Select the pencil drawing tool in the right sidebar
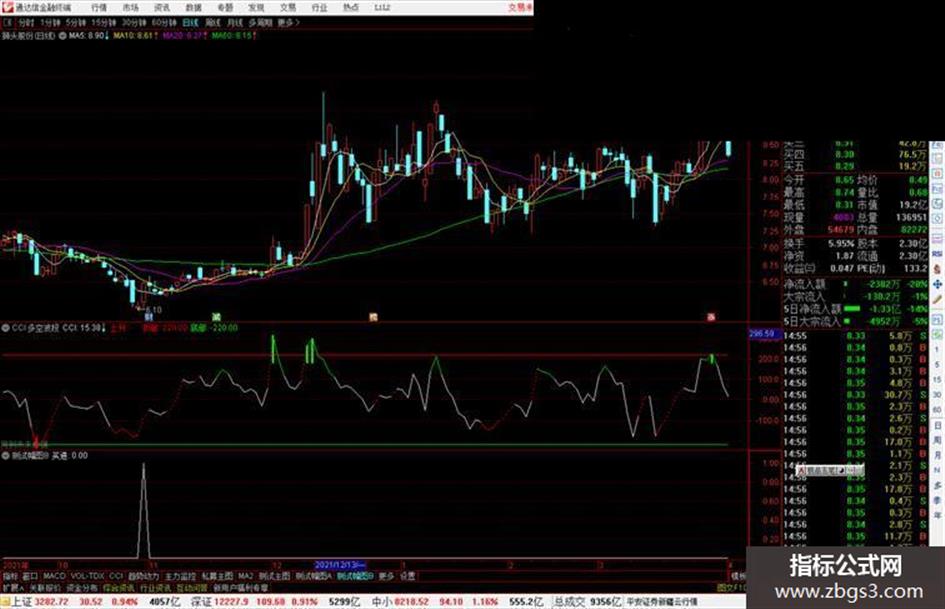Image resolution: width=945 pixels, height=609 pixels. (x=937, y=299)
